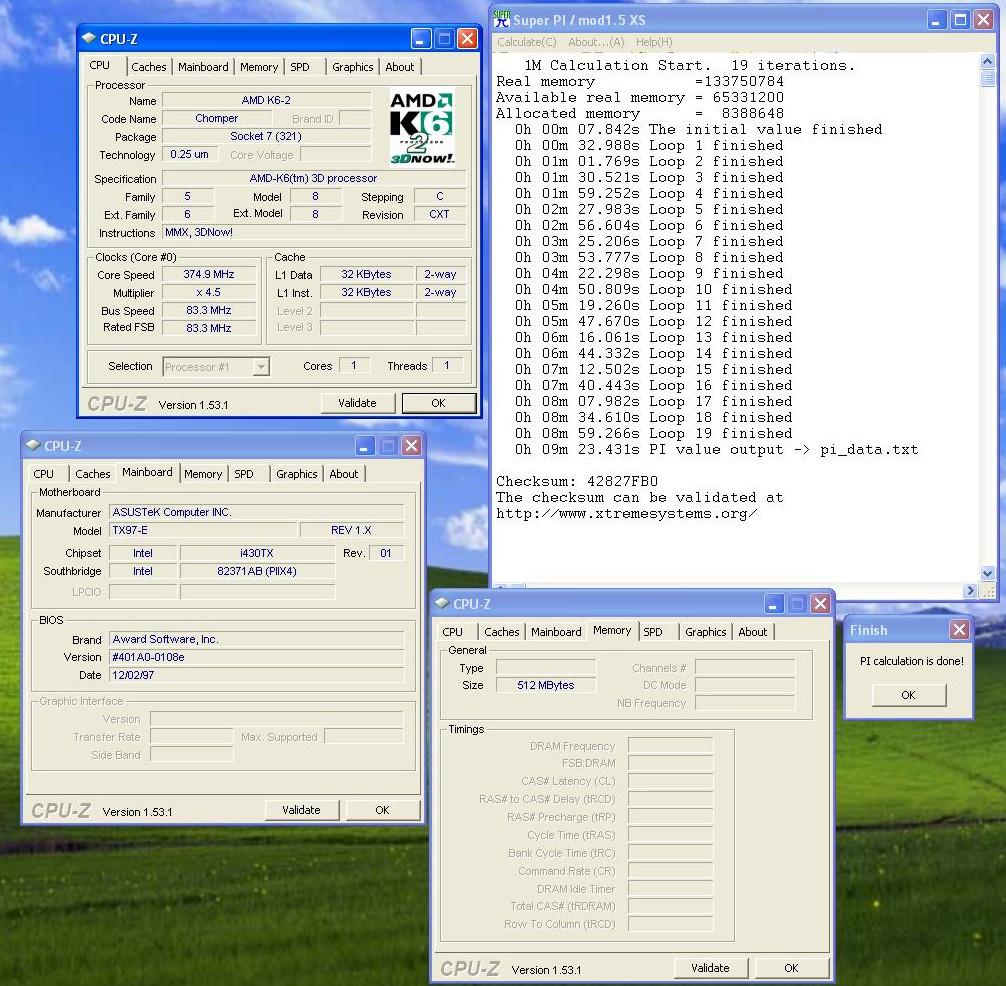Minimize the CPU-Z CPU tab window
This screenshot has height=986, width=1006.
421,39
